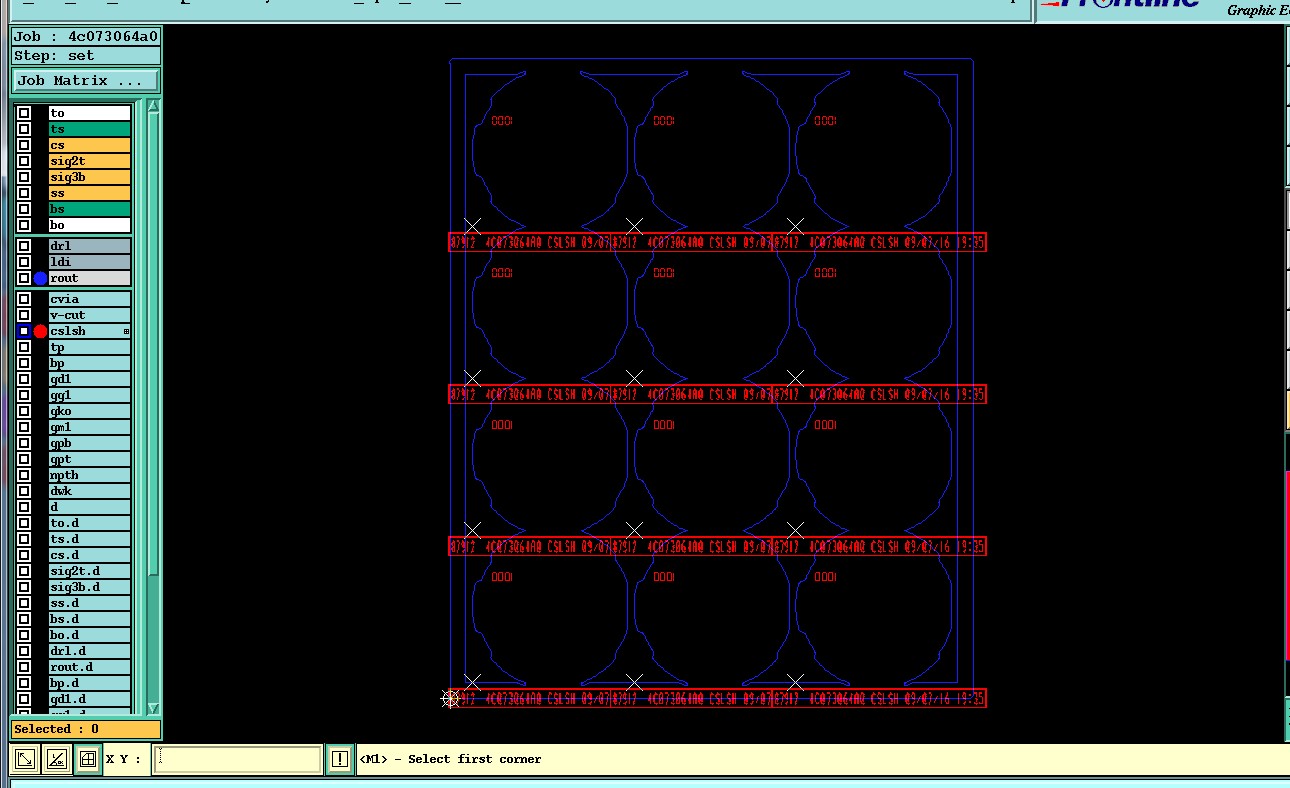
Task: Select the dwk layer name
Action: [90, 491]
